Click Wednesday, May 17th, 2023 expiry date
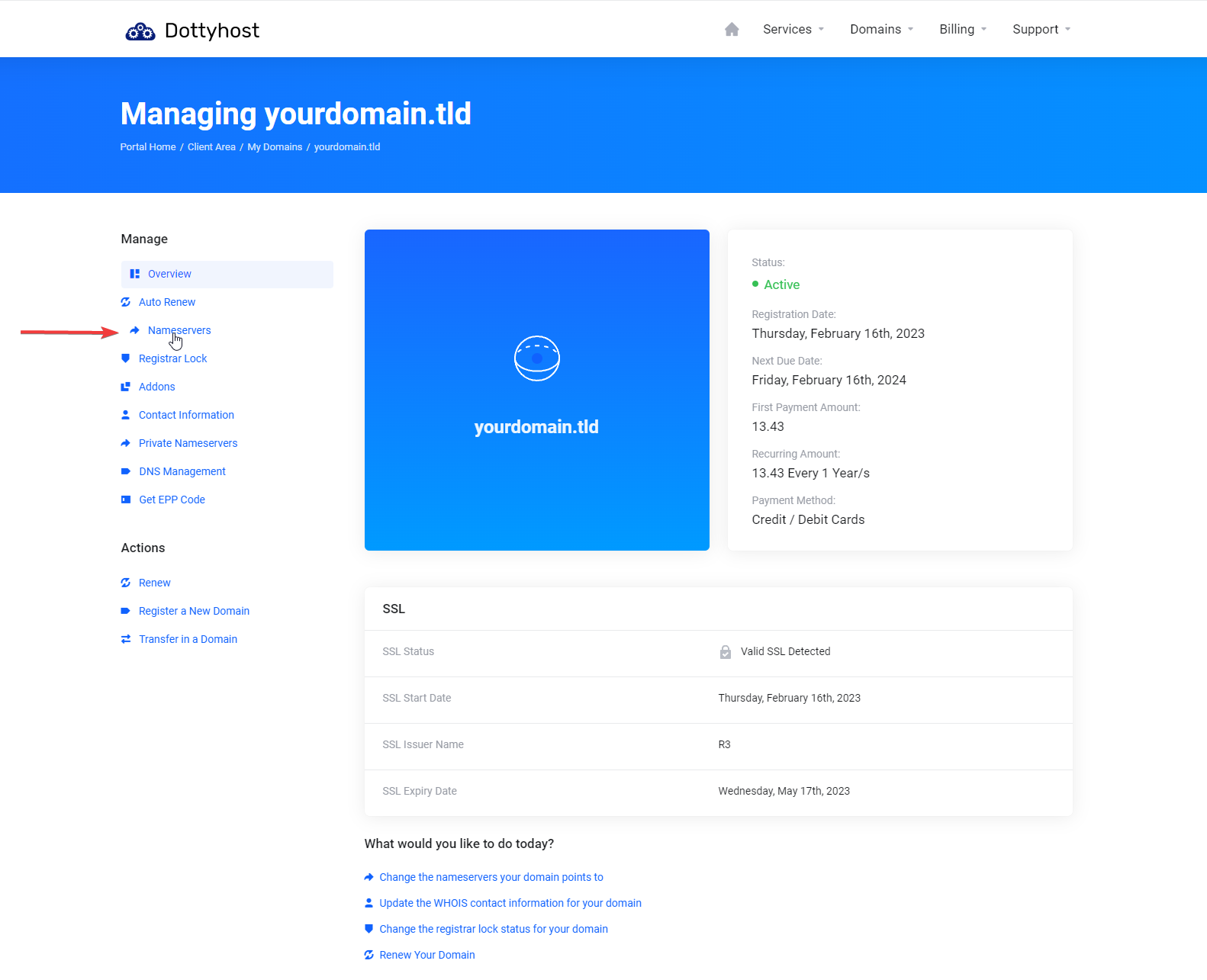Viewport: 1207px width, 980px height. [x=784, y=791]
